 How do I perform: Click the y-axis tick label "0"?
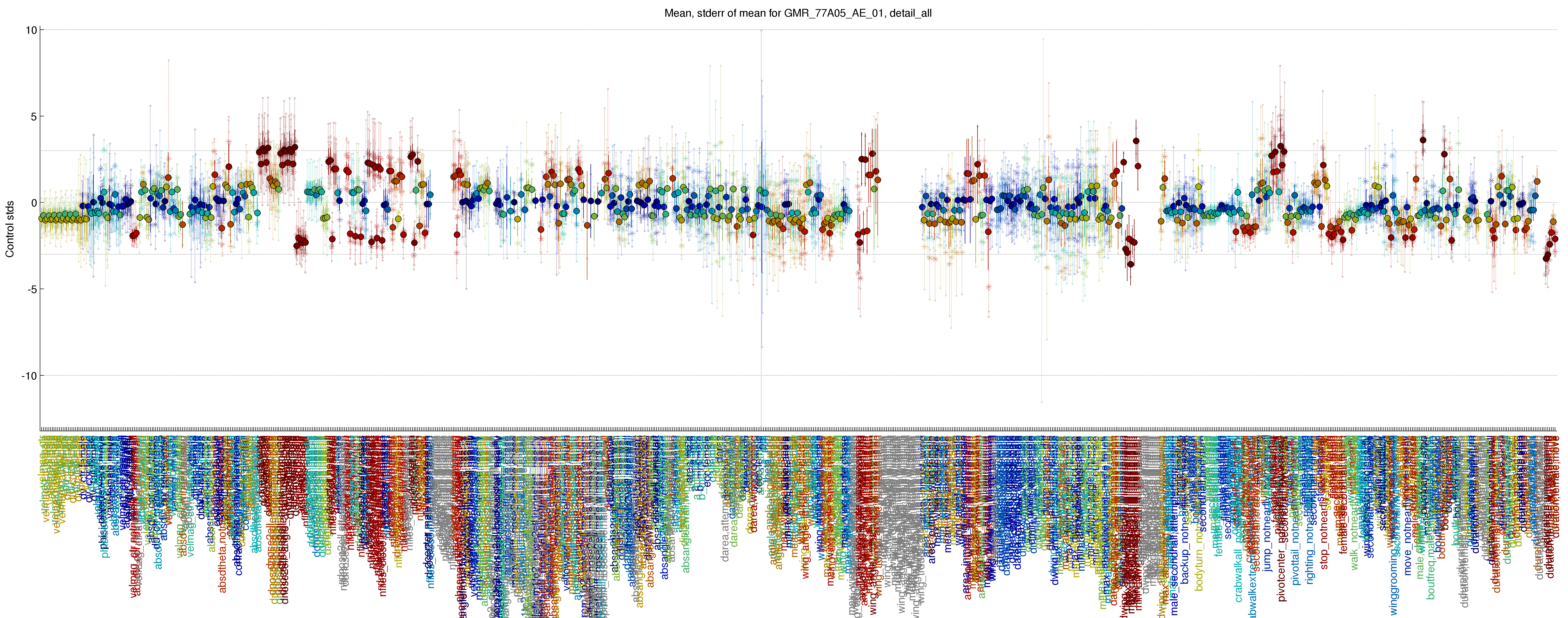coord(34,203)
